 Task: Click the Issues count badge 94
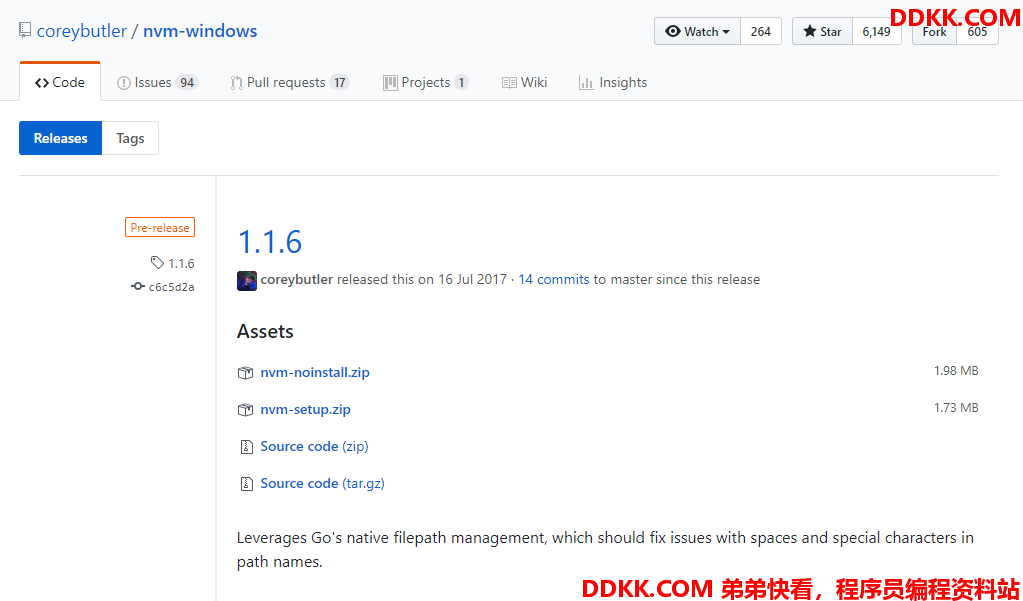tap(187, 82)
